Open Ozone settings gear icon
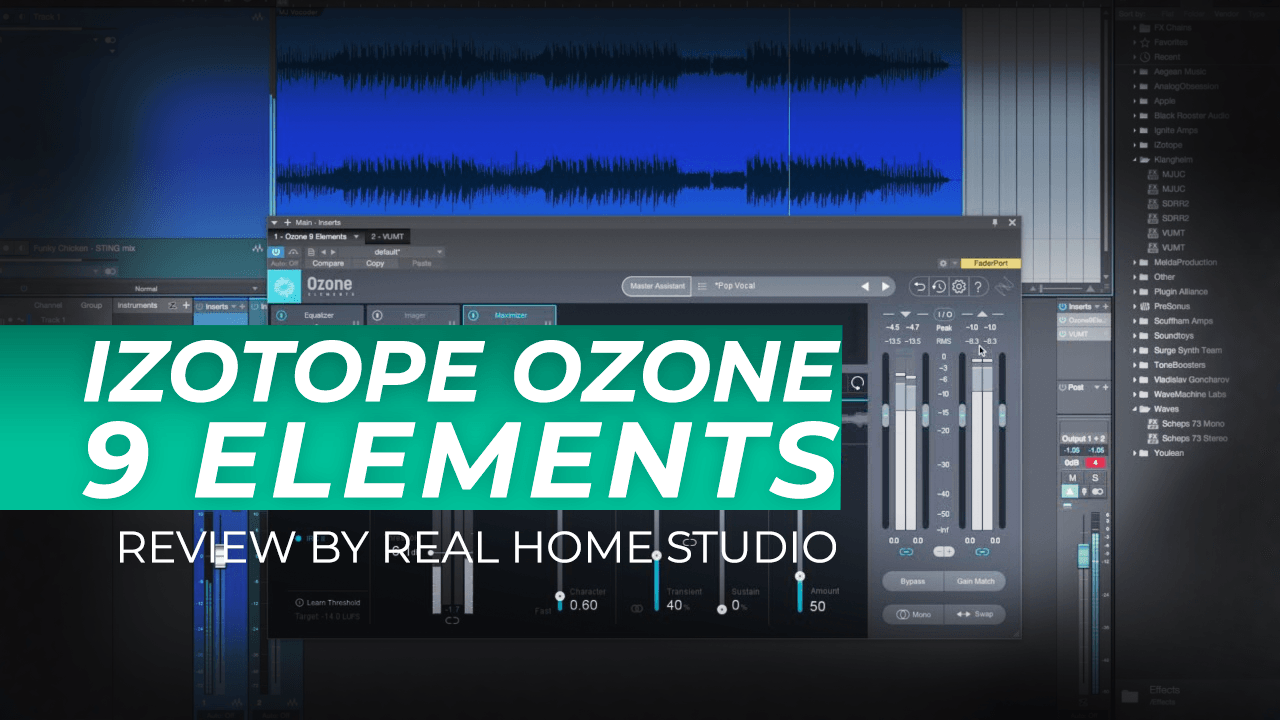Image resolution: width=1280 pixels, height=720 pixels. click(x=959, y=287)
